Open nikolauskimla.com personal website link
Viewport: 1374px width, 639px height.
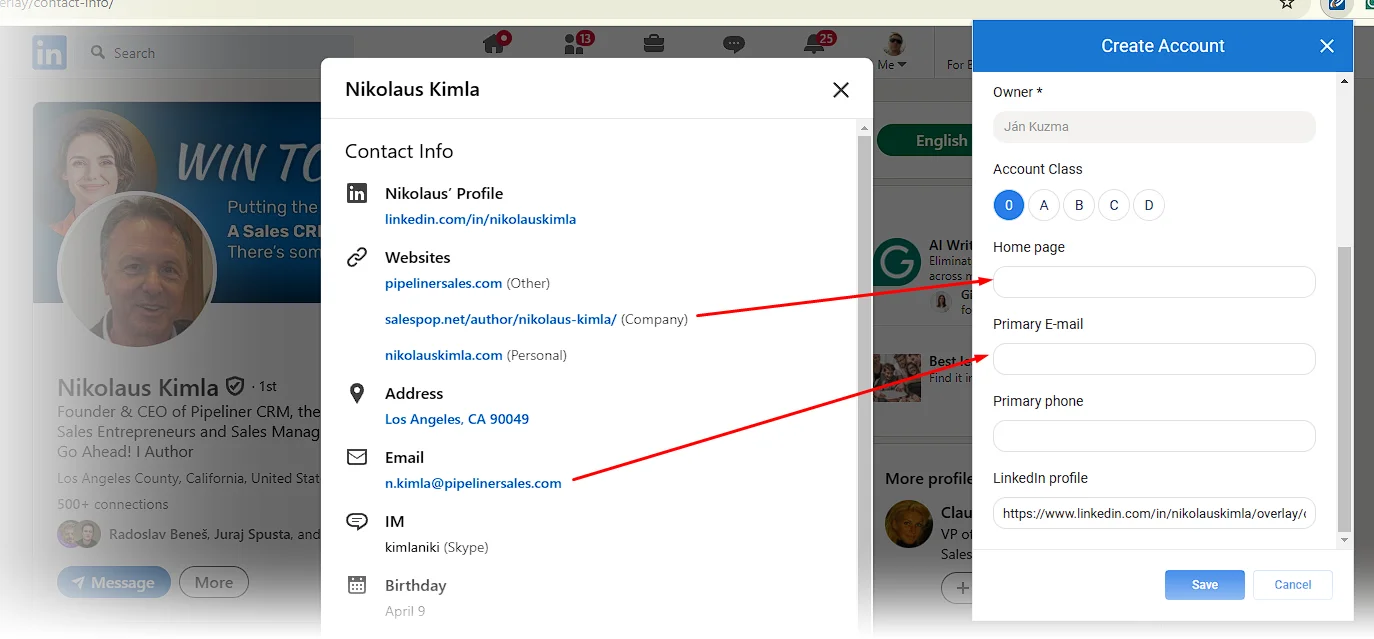443,355
